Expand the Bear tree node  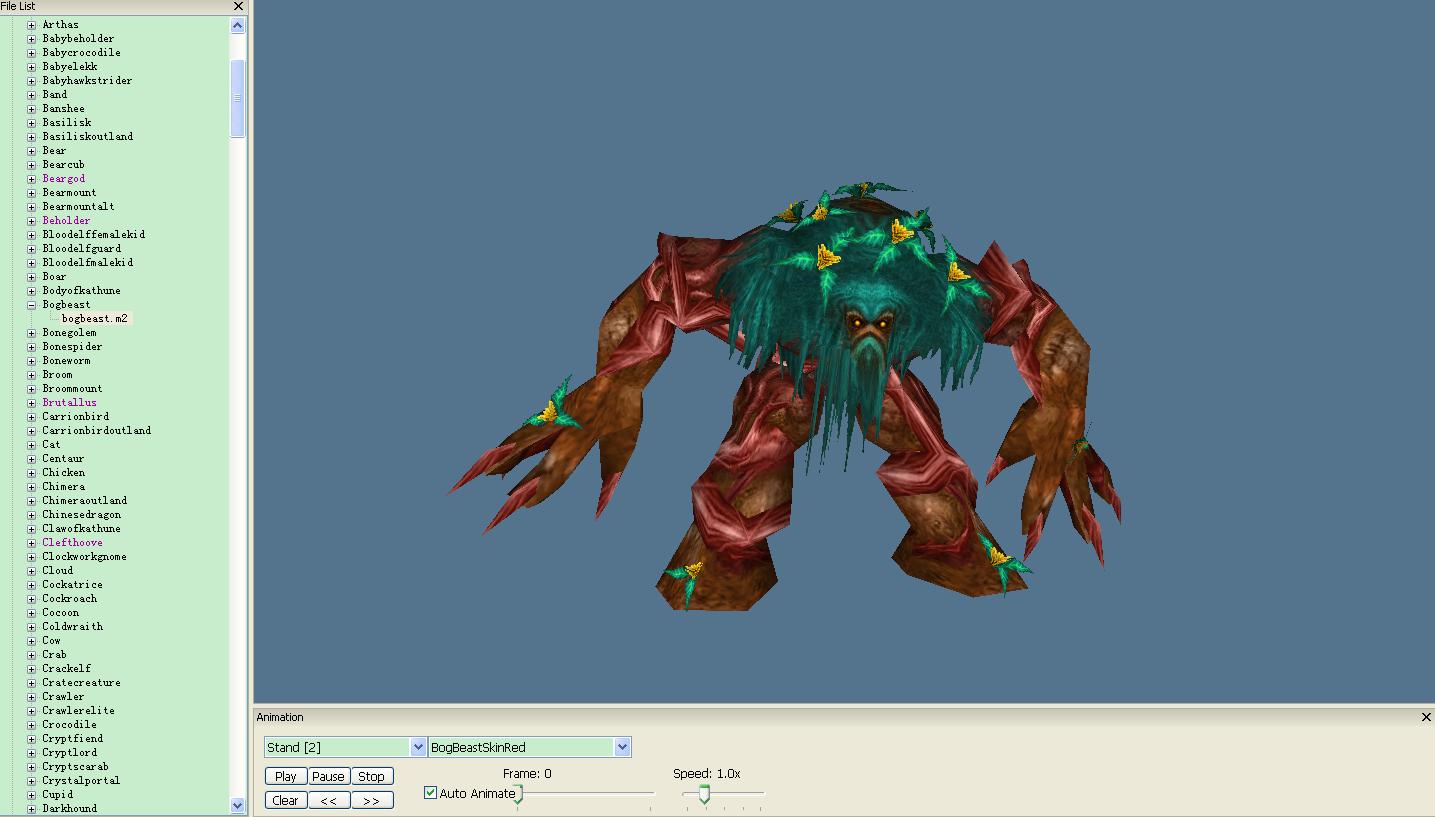pyautogui.click(x=31, y=151)
